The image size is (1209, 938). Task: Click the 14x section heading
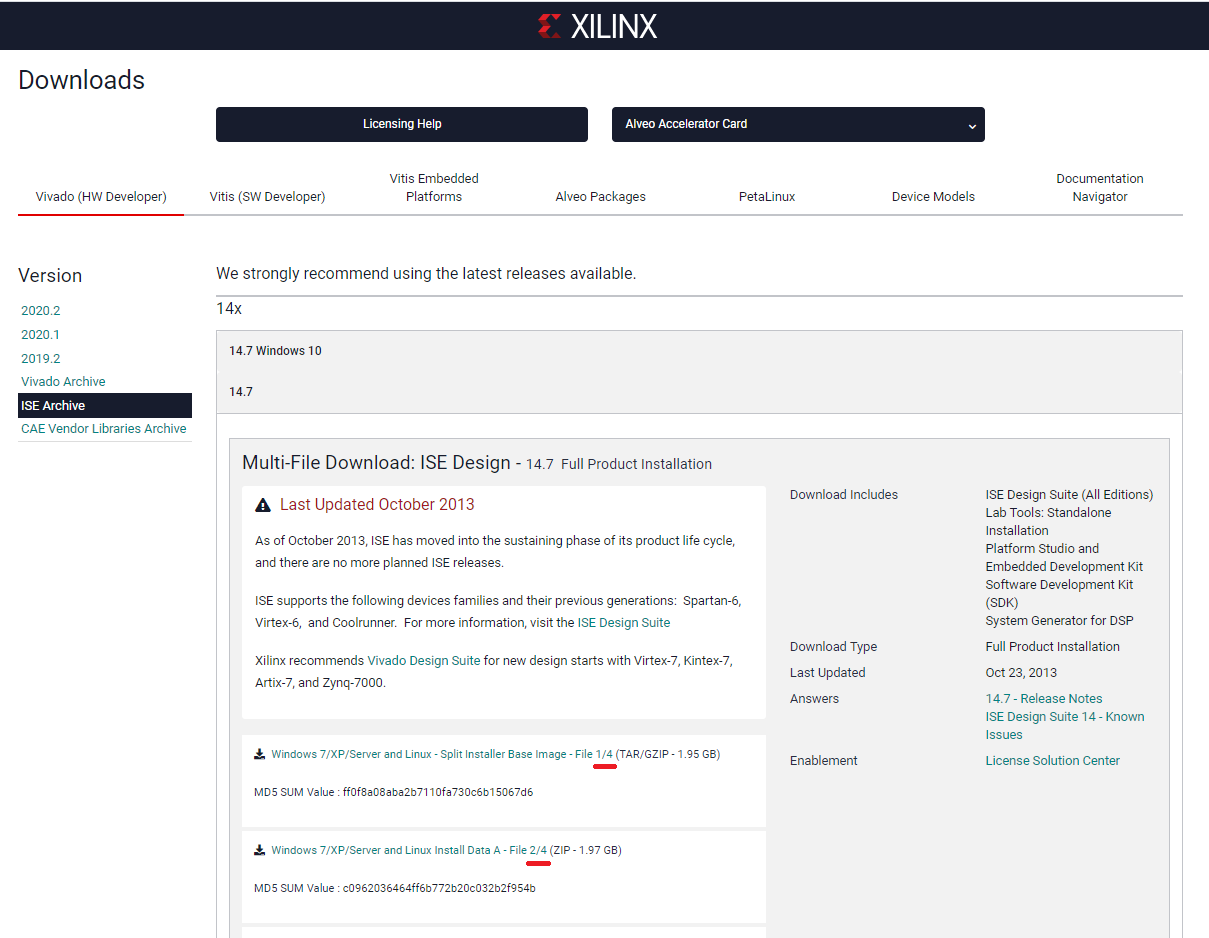coord(229,309)
